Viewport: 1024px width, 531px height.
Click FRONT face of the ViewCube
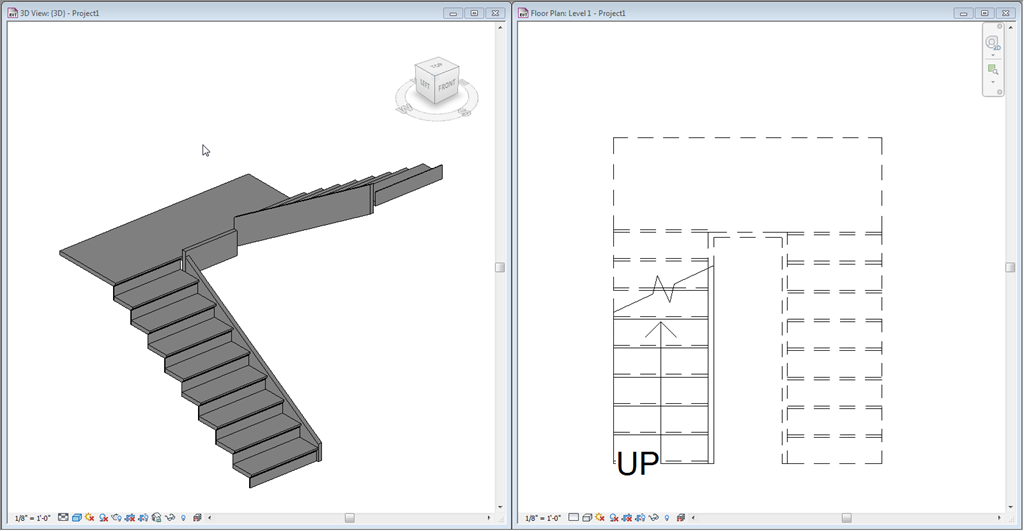click(x=447, y=86)
